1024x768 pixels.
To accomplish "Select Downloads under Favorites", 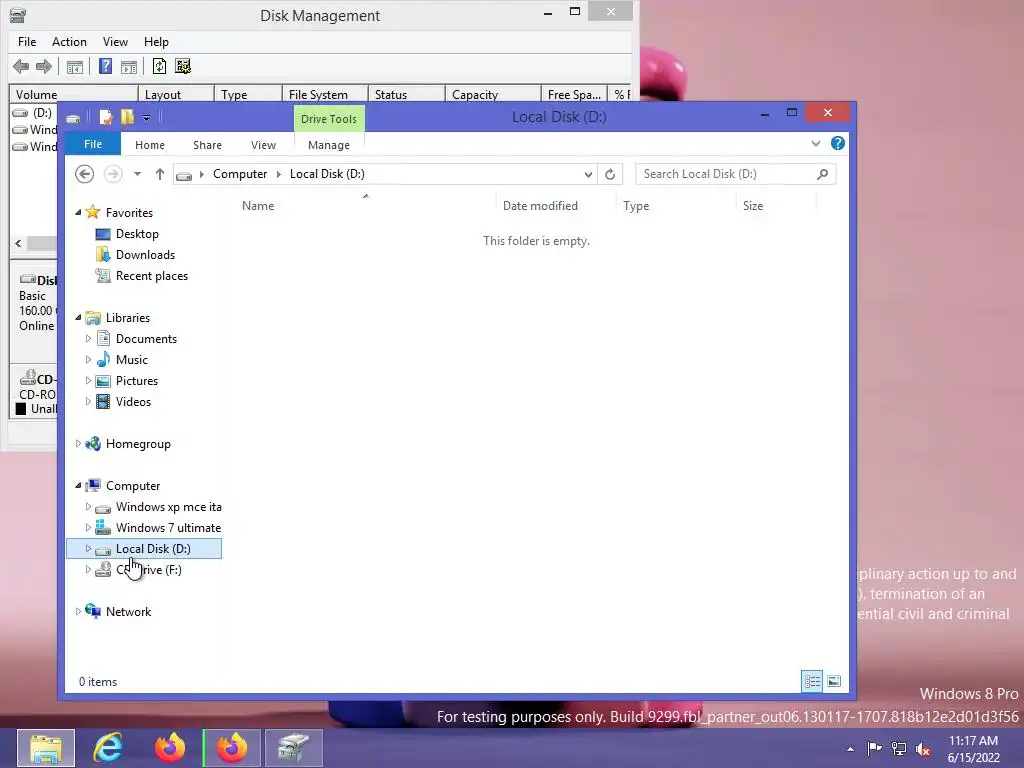I will click(145, 255).
